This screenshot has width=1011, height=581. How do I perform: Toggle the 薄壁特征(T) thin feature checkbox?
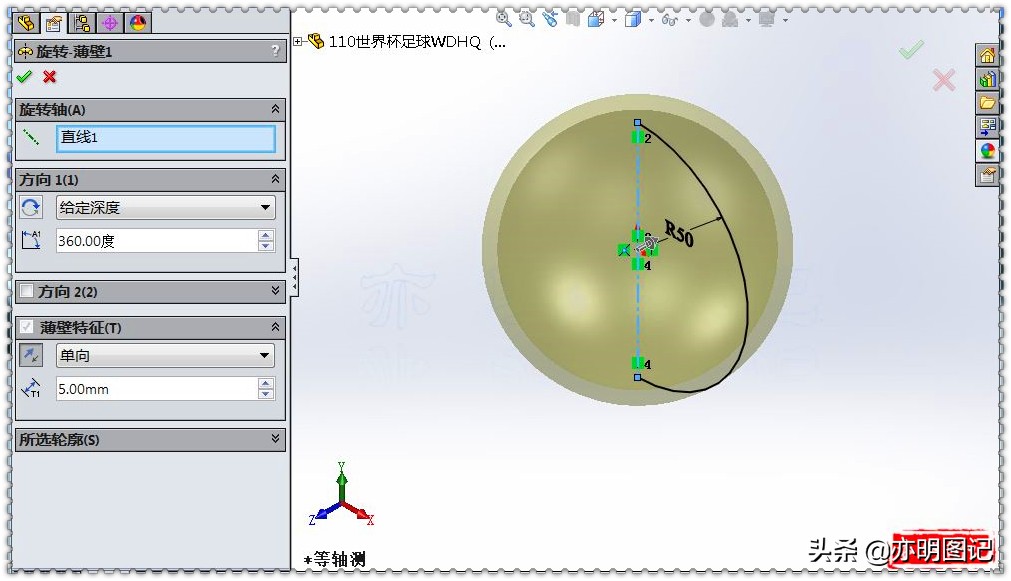point(27,326)
